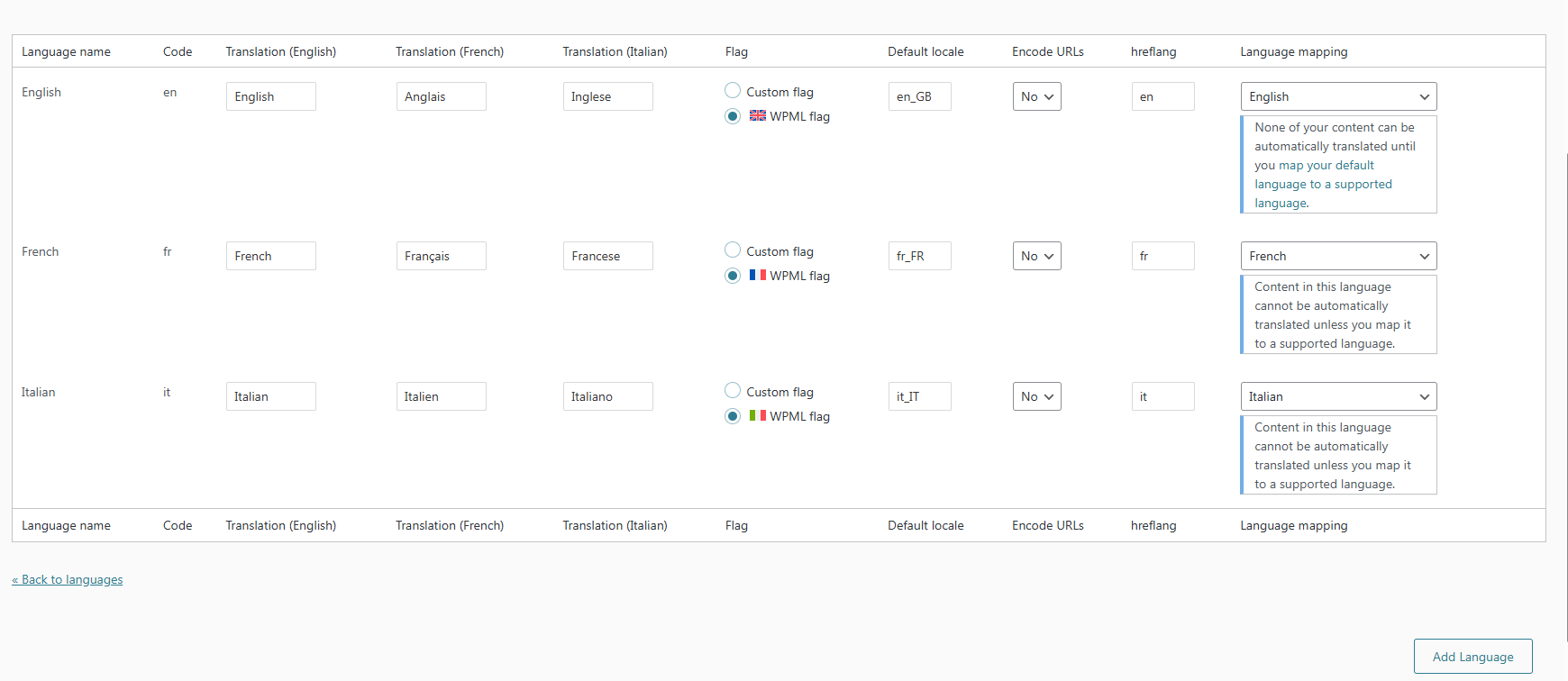Screen dimensions: 1568x681
Task: Follow the Back to languages link
Action: pyautogui.click(x=68, y=579)
